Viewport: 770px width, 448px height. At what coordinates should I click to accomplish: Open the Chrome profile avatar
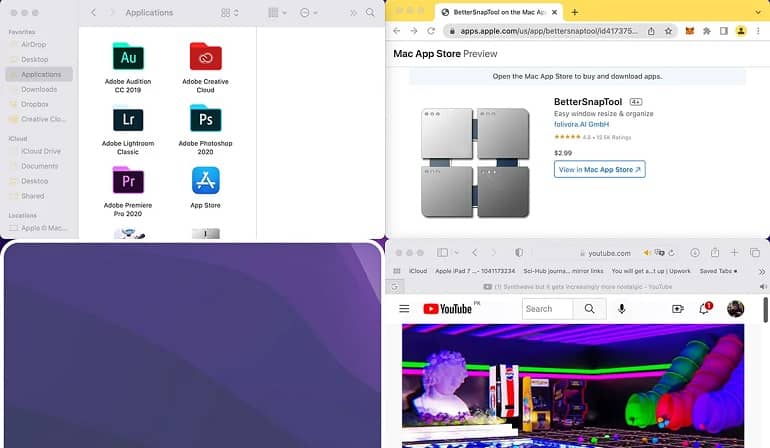click(x=741, y=31)
